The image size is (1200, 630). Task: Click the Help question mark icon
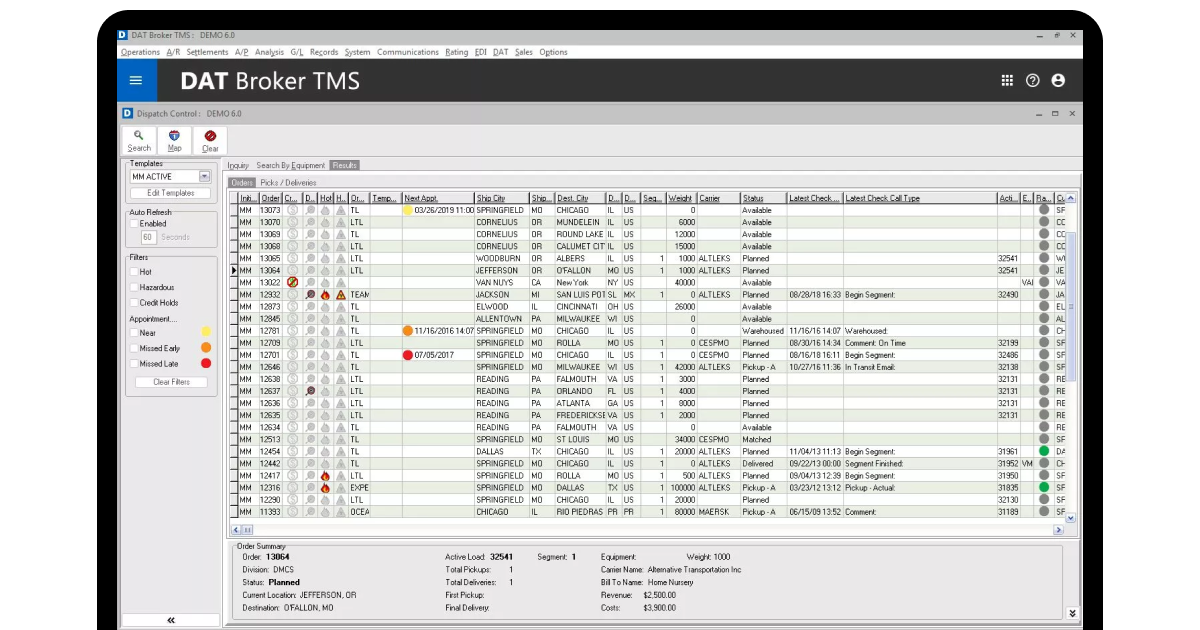pyautogui.click(x=1033, y=81)
